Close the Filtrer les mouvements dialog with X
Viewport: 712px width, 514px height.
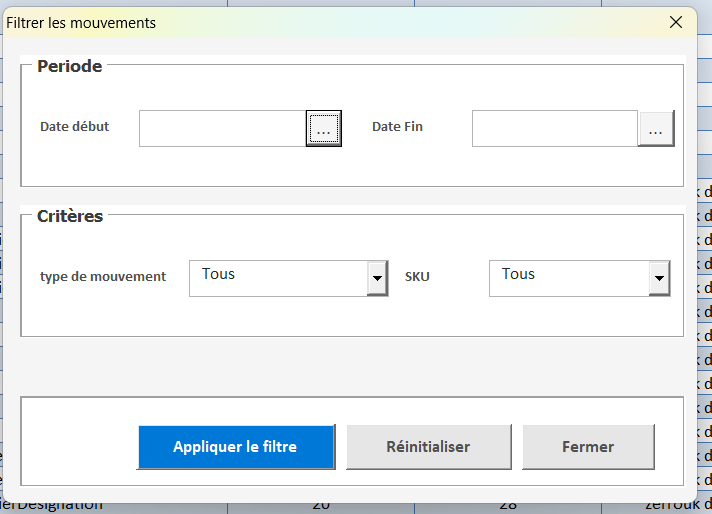click(x=676, y=22)
